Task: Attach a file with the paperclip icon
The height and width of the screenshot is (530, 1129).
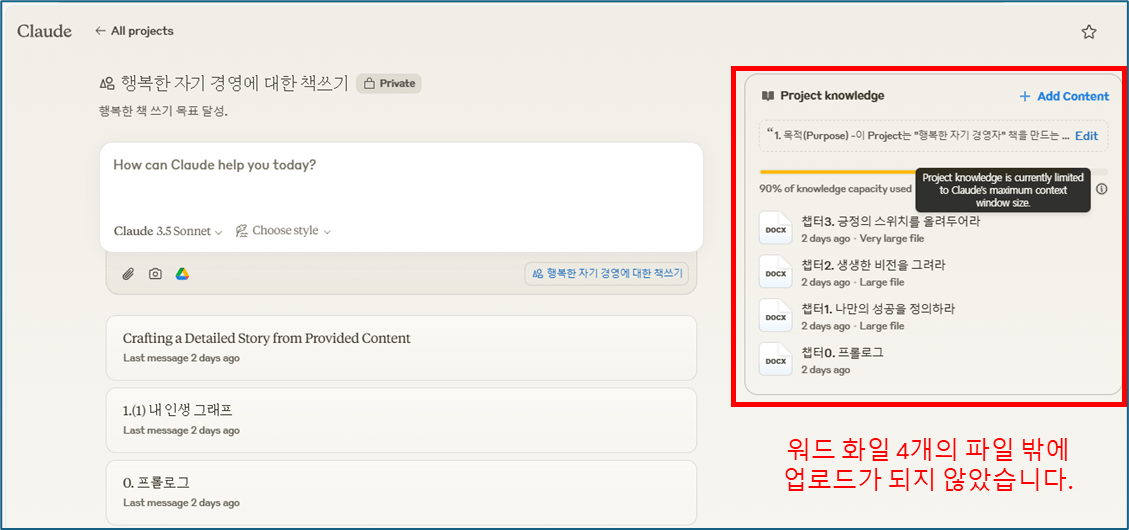Action: [x=128, y=274]
